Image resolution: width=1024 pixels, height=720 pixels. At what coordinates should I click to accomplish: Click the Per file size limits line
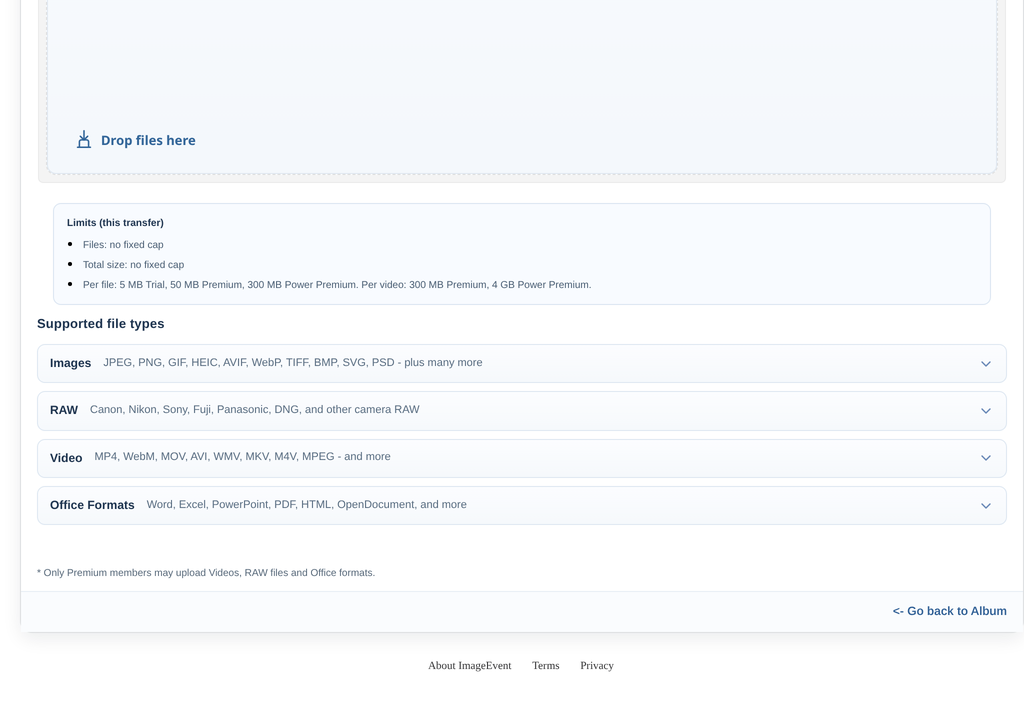(337, 285)
